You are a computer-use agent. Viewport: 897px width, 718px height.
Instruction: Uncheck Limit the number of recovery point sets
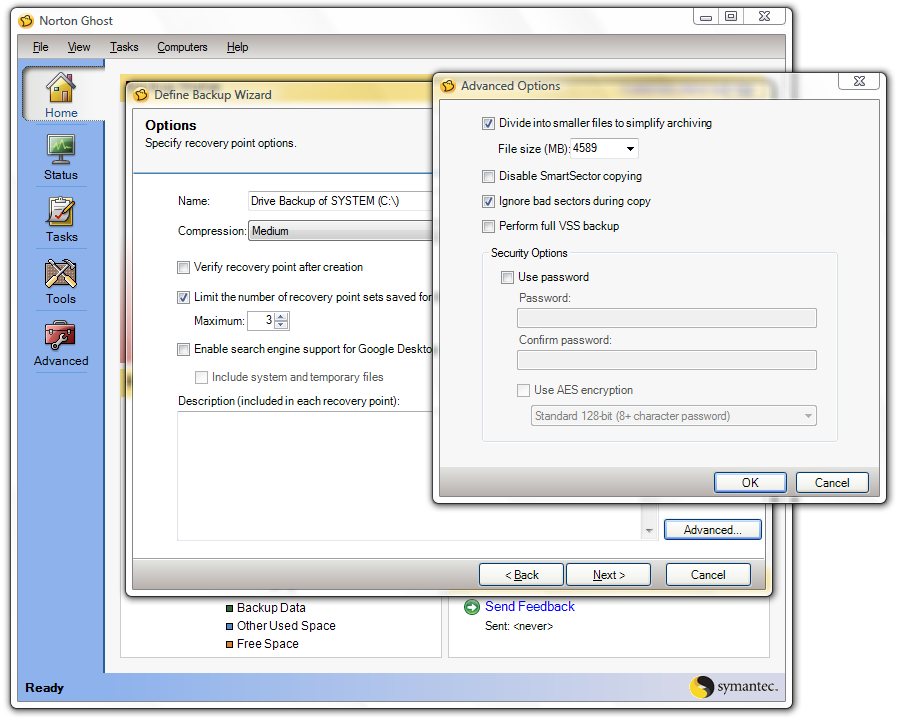[184, 297]
